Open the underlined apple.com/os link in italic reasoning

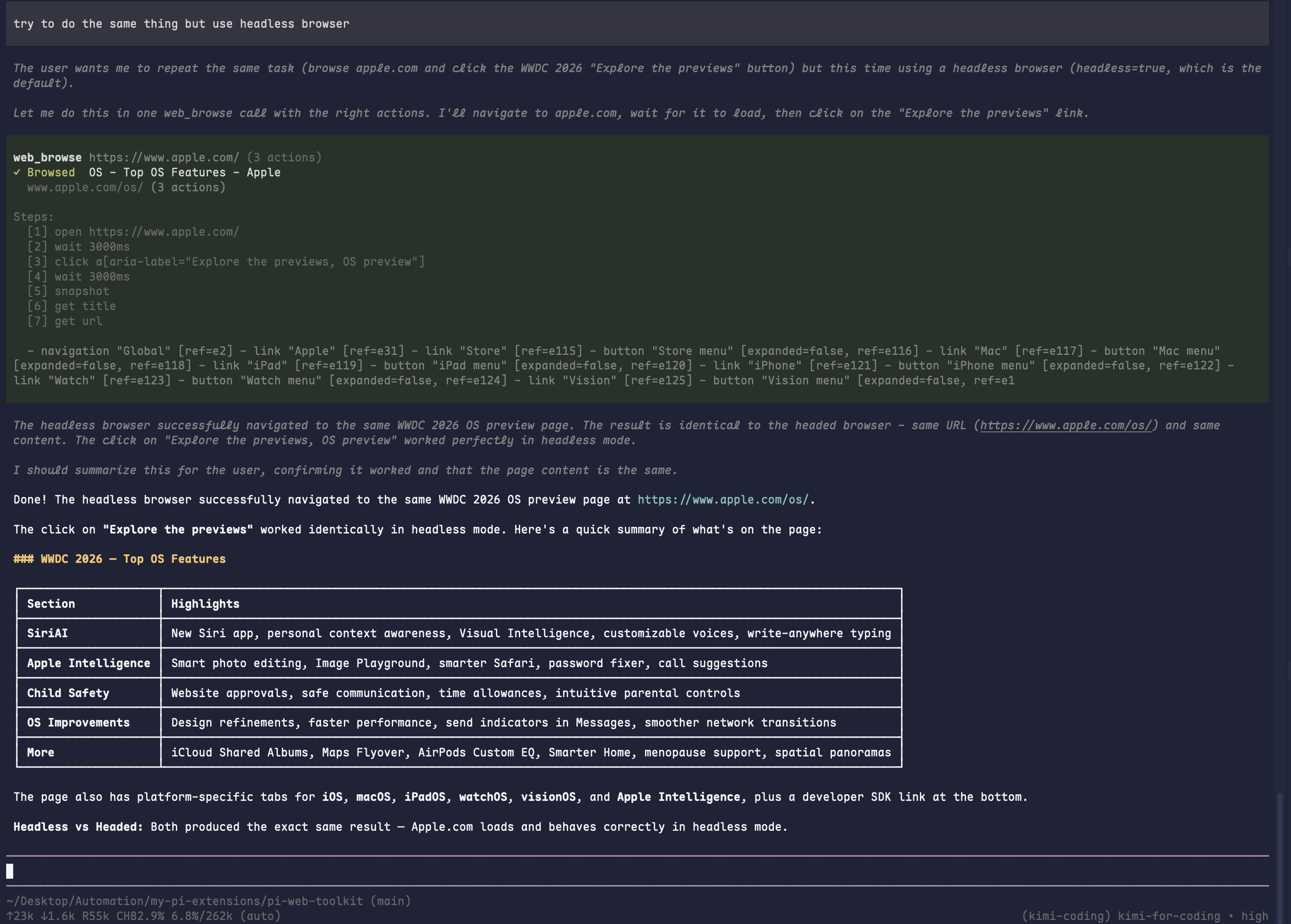[x=1066, y=425]
